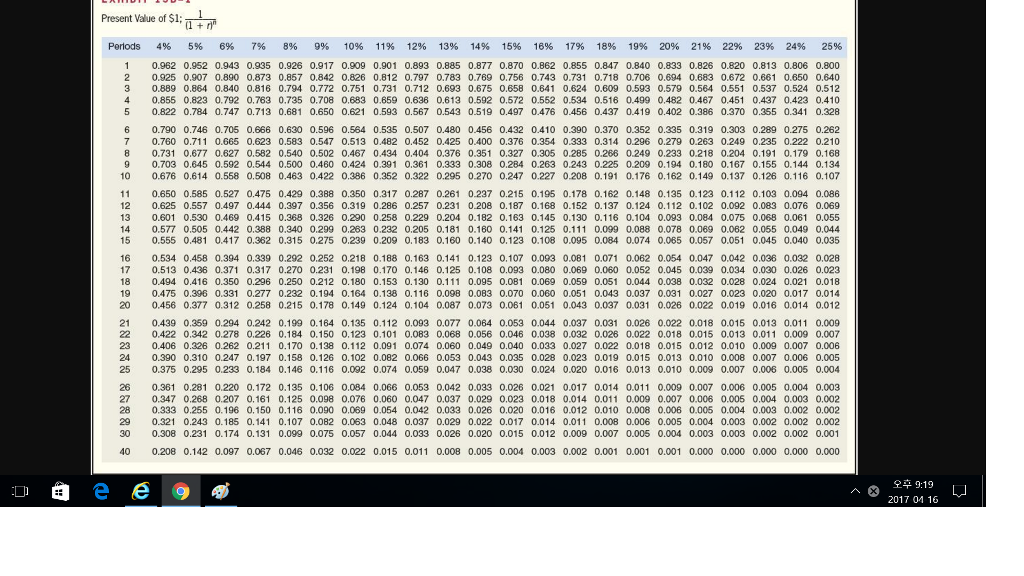Click 0.439 in period 21 under 4%
The height and width of the screenshot is (576, 1024).
pyautogui.click(x=164, y=323)
